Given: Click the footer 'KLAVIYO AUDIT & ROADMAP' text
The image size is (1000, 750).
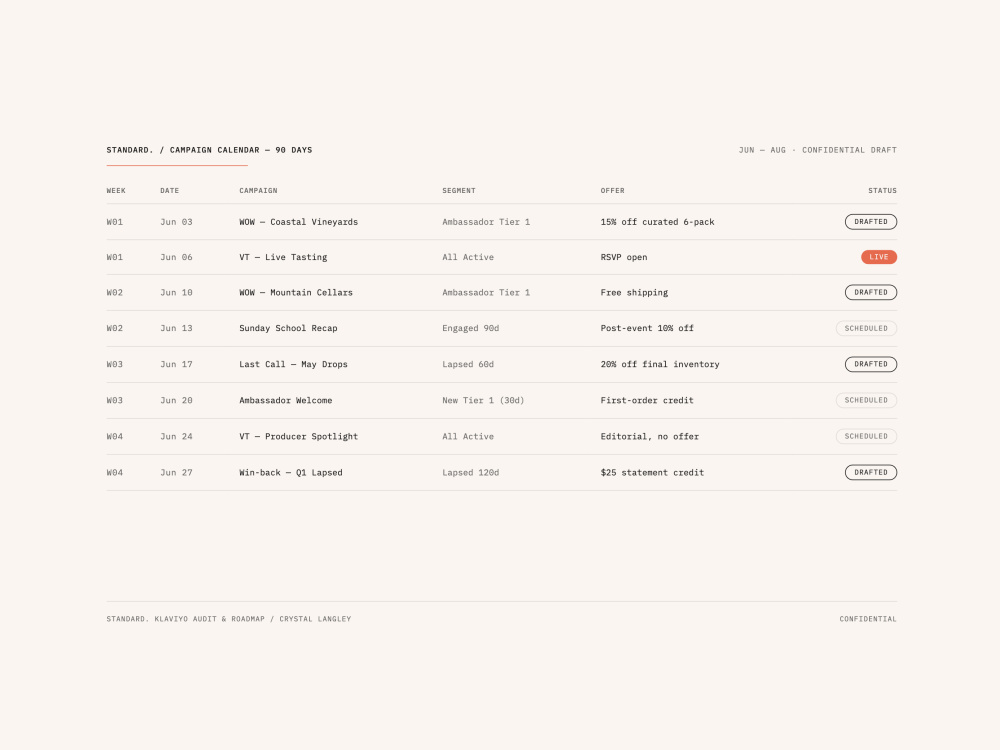Looking at the screenshot, I should pos(209,619).
